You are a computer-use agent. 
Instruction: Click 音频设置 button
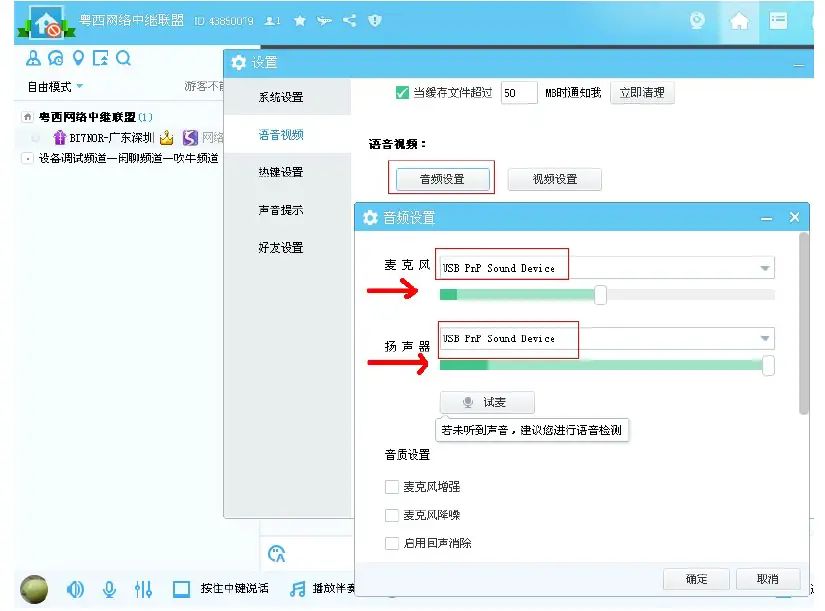[x=442, y=179]
